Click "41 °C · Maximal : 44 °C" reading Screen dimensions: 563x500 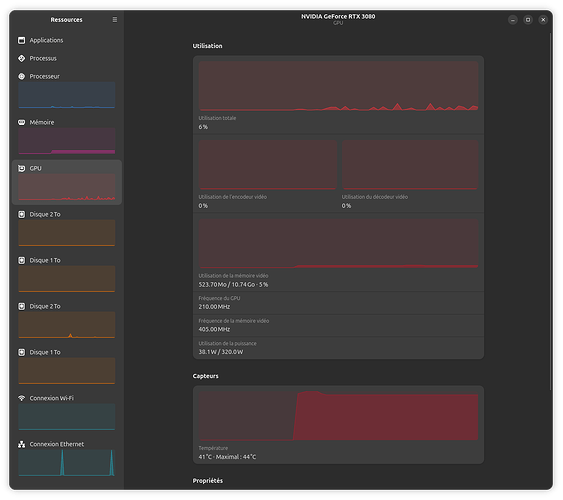(227, 457)
